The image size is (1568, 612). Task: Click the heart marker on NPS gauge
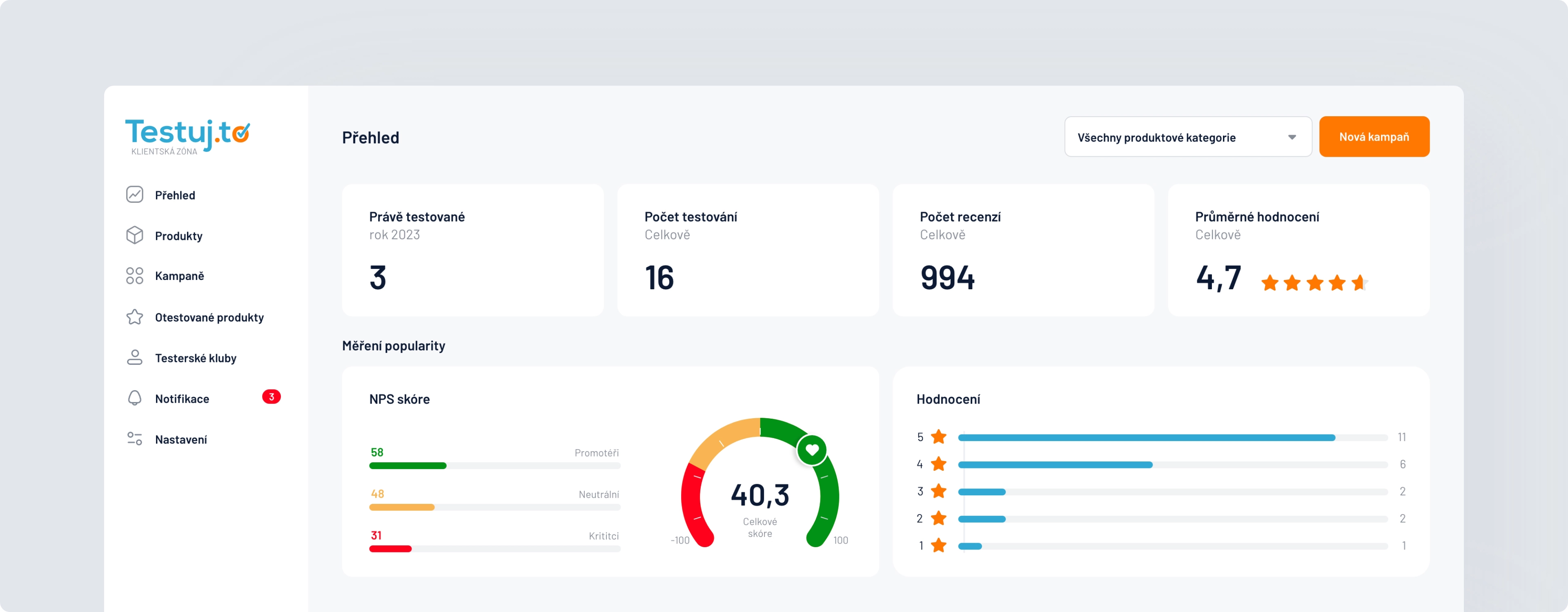point(811,450)
